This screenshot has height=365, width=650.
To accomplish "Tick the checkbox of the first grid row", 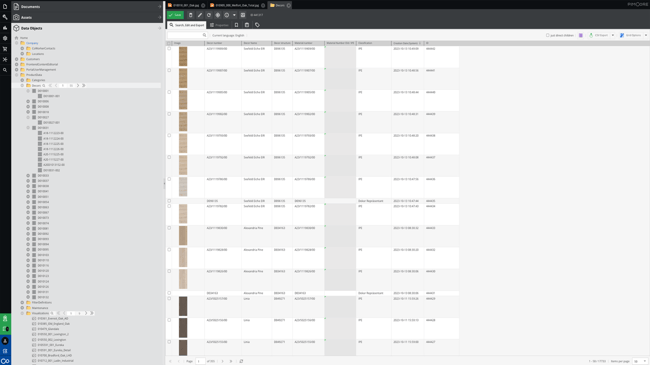I will (x=169, y=49).
